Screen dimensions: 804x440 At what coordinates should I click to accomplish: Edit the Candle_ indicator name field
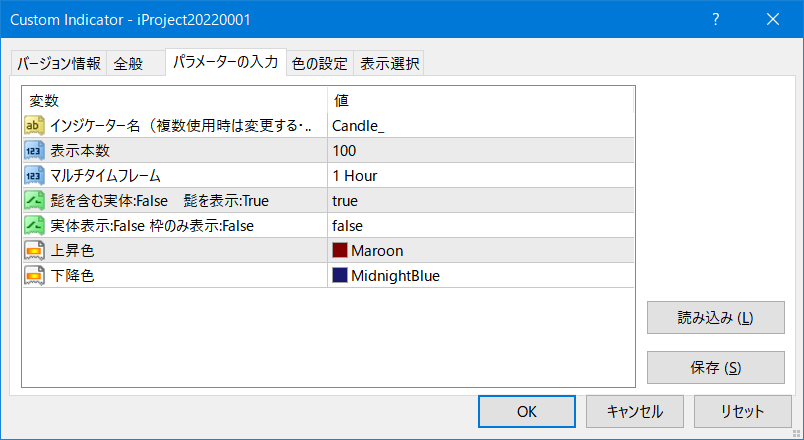click(x=480, y=126)
